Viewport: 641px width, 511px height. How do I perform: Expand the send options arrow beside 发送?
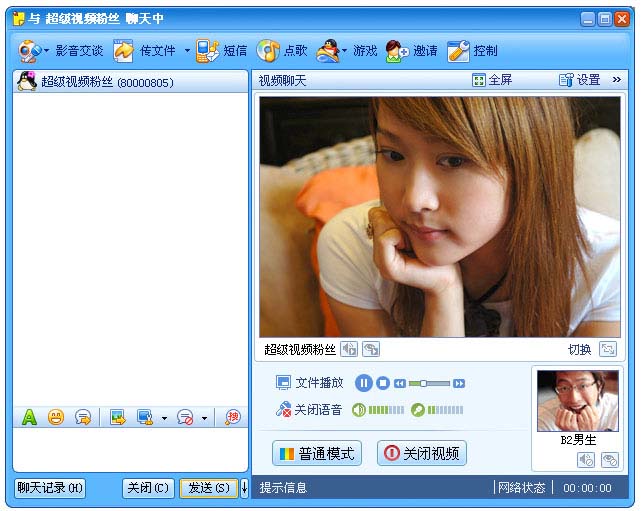point(244,488)
